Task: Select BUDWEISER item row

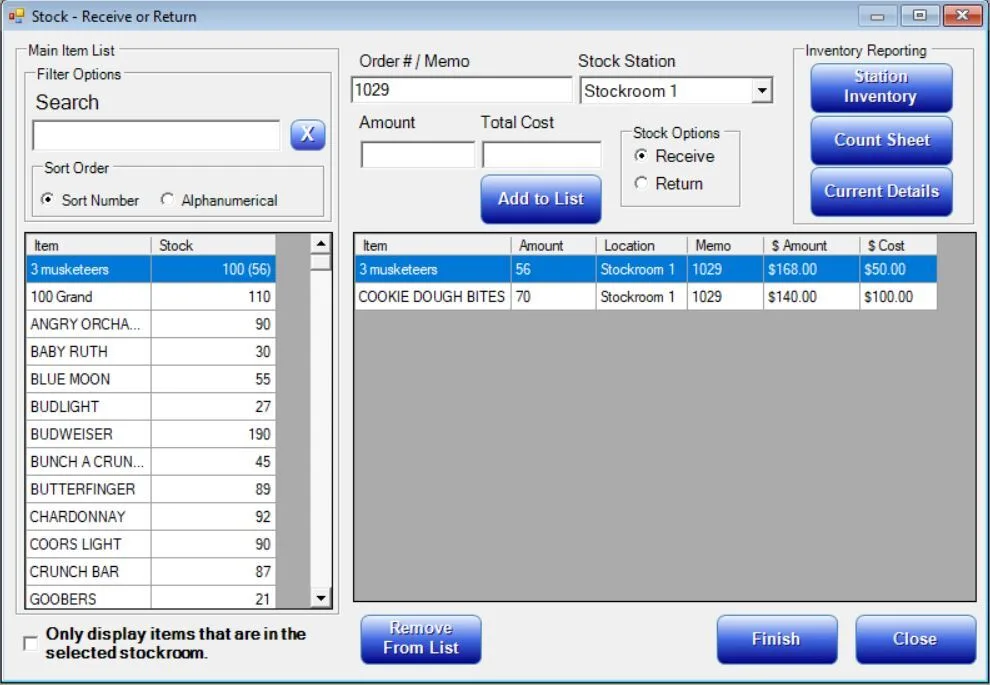Action: (x=151, y=434)
